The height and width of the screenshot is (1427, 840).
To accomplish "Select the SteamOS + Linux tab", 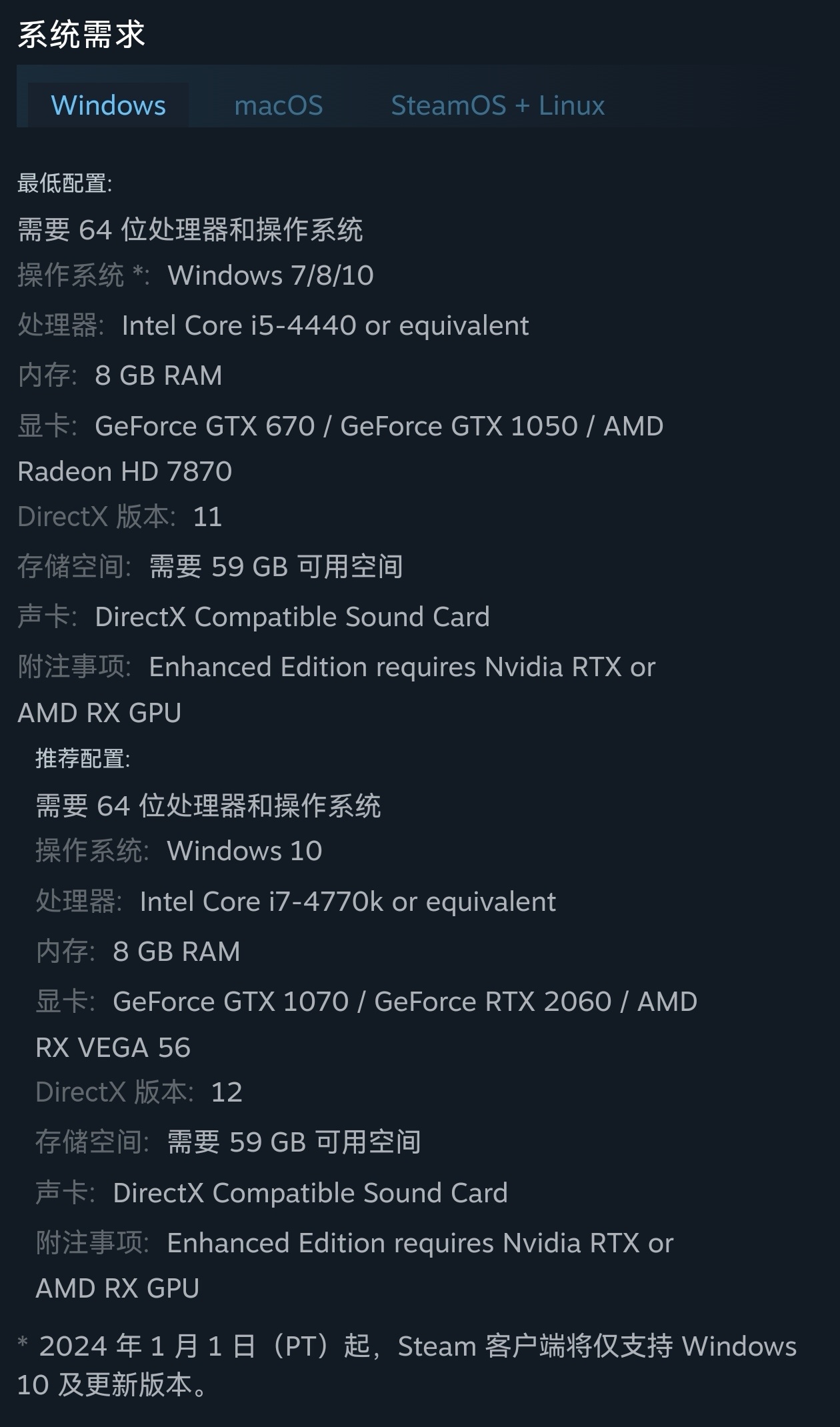I will coord(497,105).
